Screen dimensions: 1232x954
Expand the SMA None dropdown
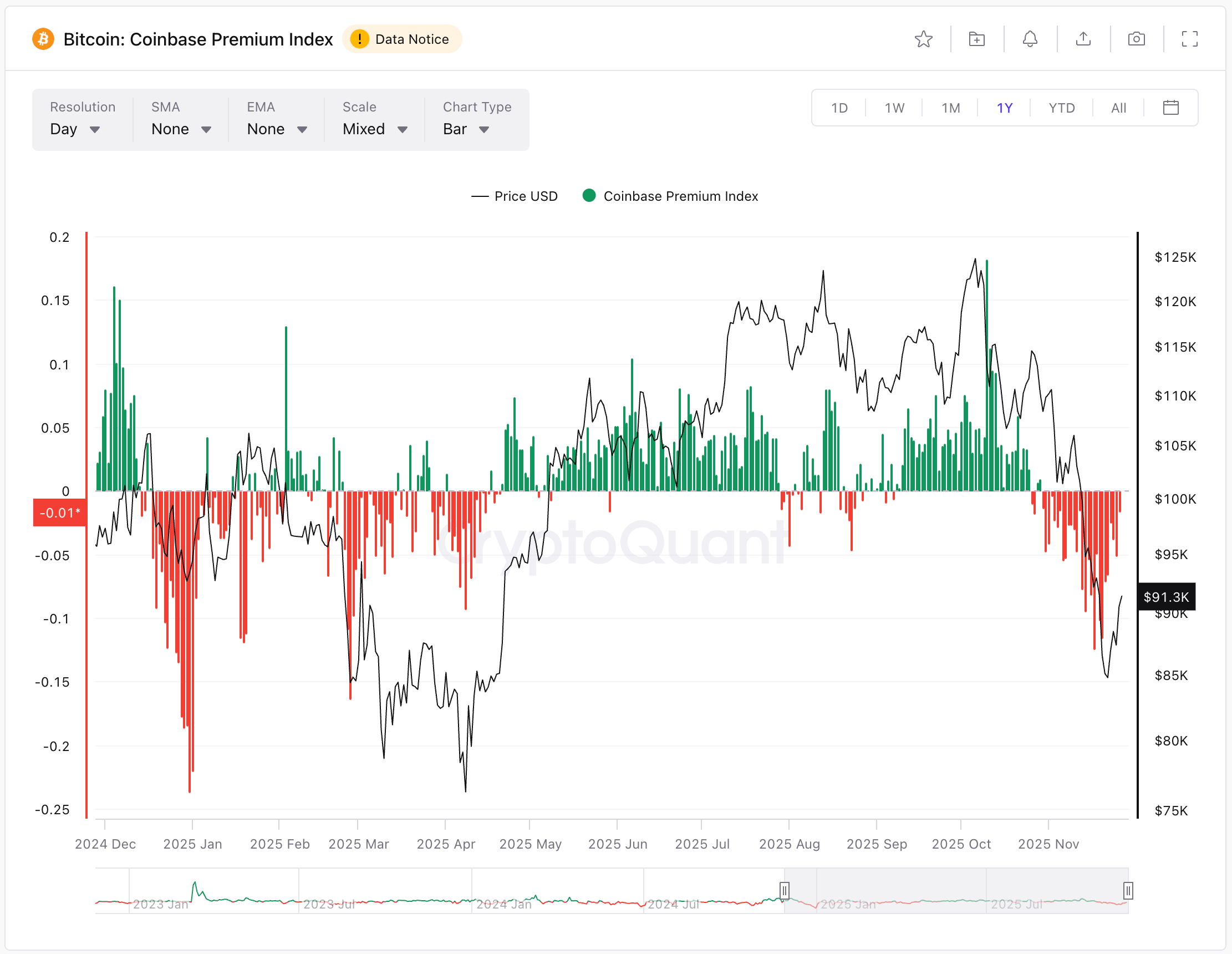coord(181,129)
